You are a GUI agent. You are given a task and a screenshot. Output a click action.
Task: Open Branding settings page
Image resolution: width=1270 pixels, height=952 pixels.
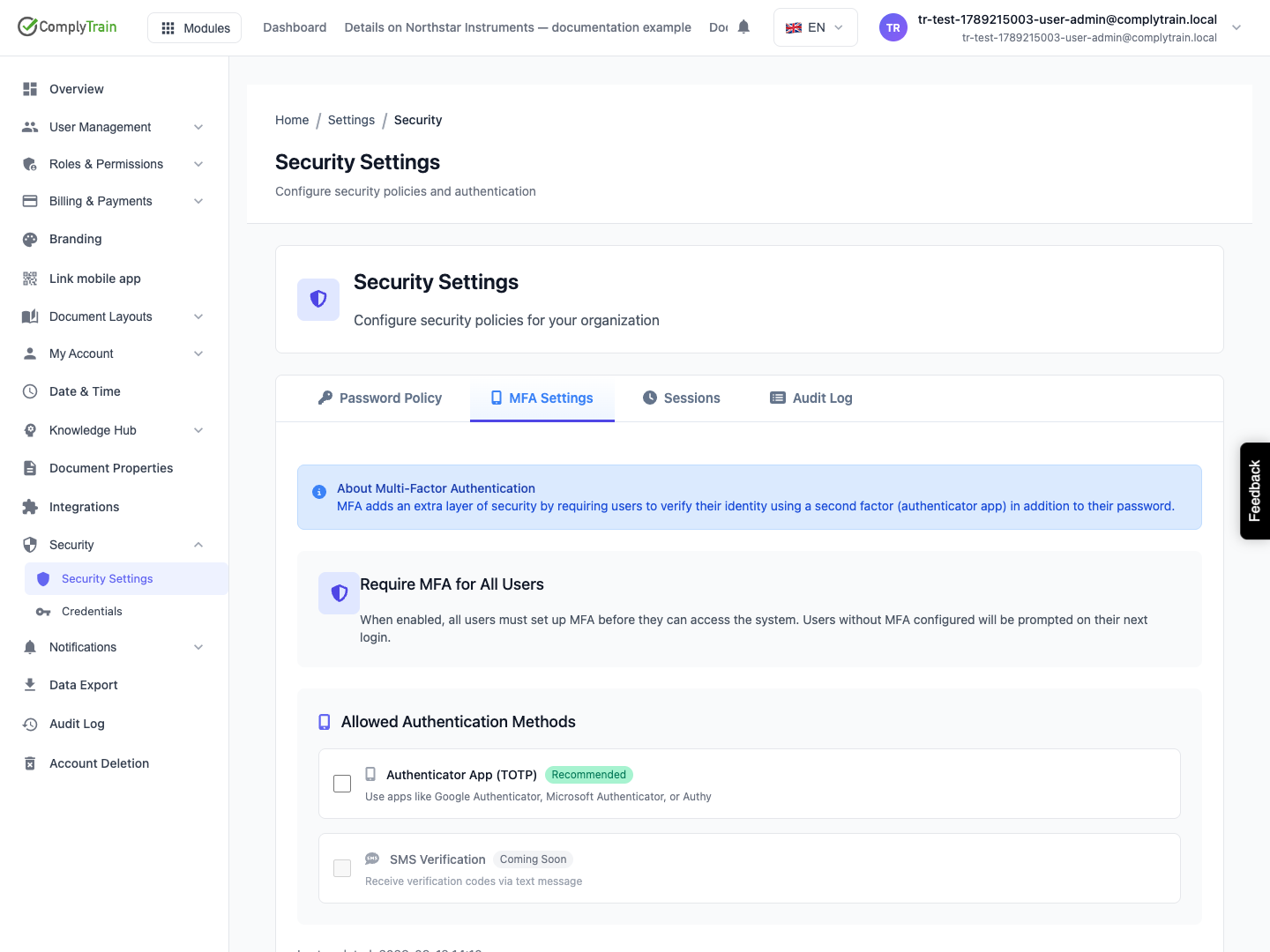click(x=75, y=239)
